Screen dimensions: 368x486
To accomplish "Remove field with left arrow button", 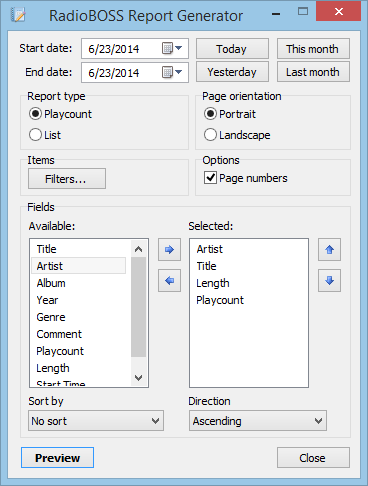I will pyautogui.click(x=169, y=281).
